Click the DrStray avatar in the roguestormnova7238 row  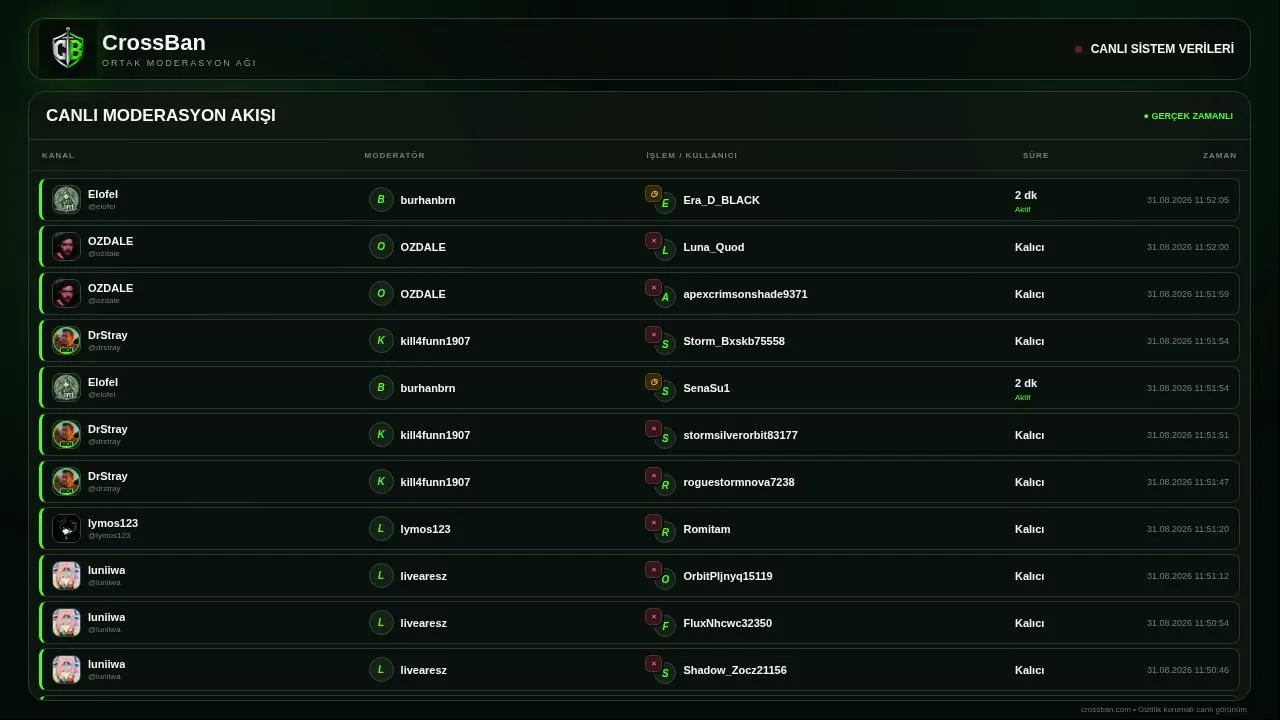point(66,481)
